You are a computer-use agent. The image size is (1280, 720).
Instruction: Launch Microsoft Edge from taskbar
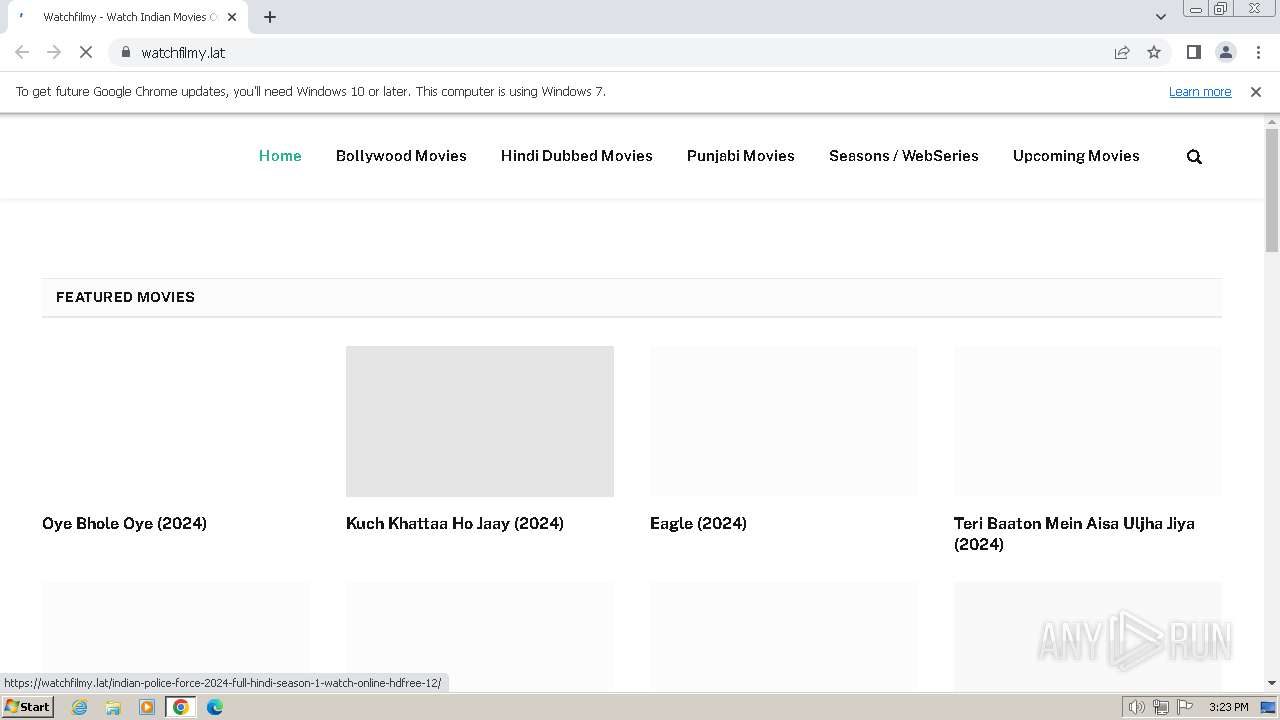[215, 707]
